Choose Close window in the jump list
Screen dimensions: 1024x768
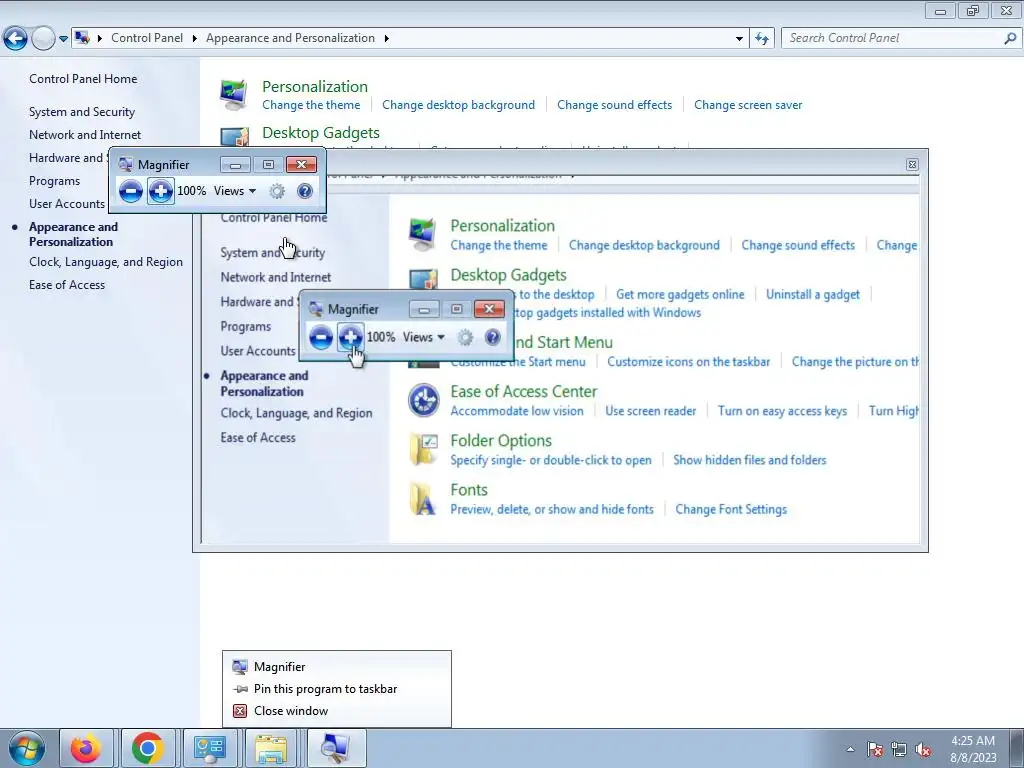point(336,711)
